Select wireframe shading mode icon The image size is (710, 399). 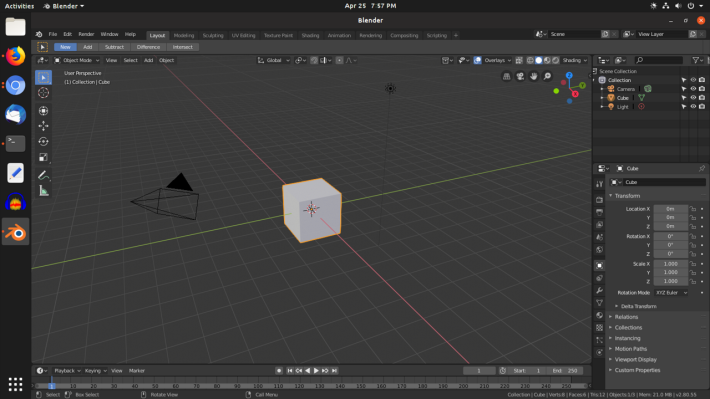[x=530, y=60]
